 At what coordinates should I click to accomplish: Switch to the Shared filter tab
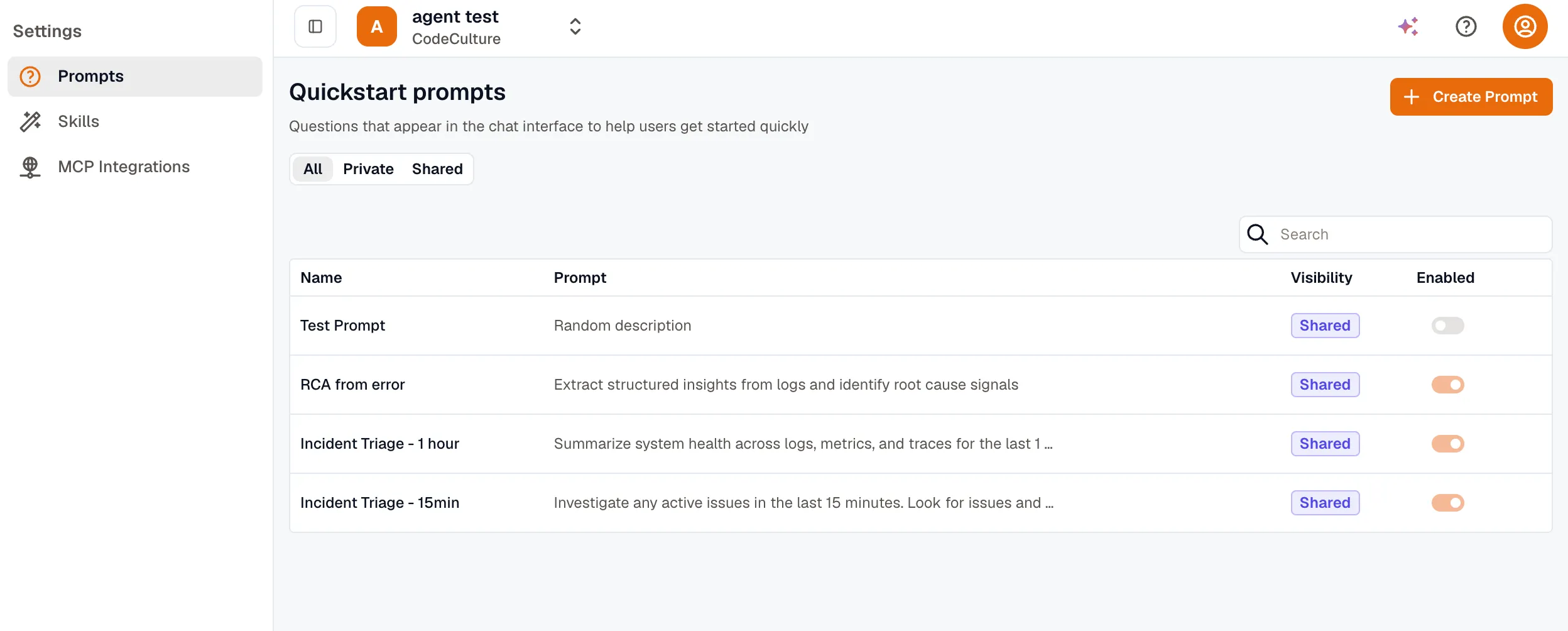click(437, 169)
